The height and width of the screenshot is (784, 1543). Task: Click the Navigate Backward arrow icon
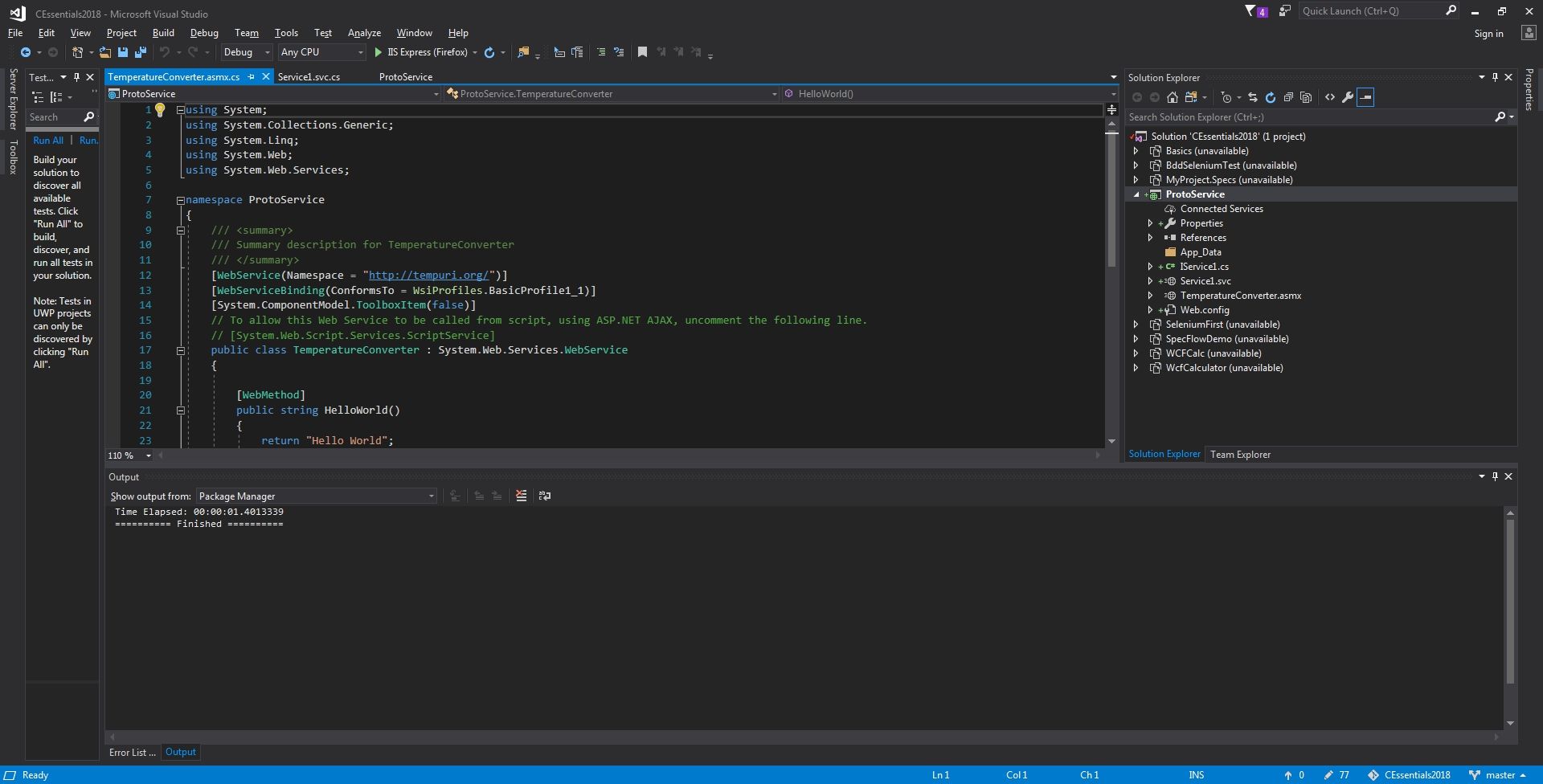26,52
